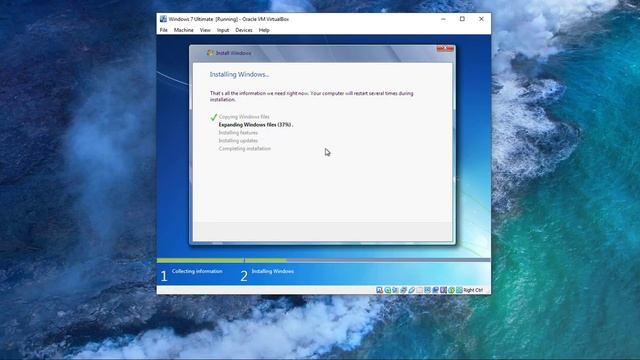
Task: Click the USB devices status icon
Action: (x=411, y=290)
